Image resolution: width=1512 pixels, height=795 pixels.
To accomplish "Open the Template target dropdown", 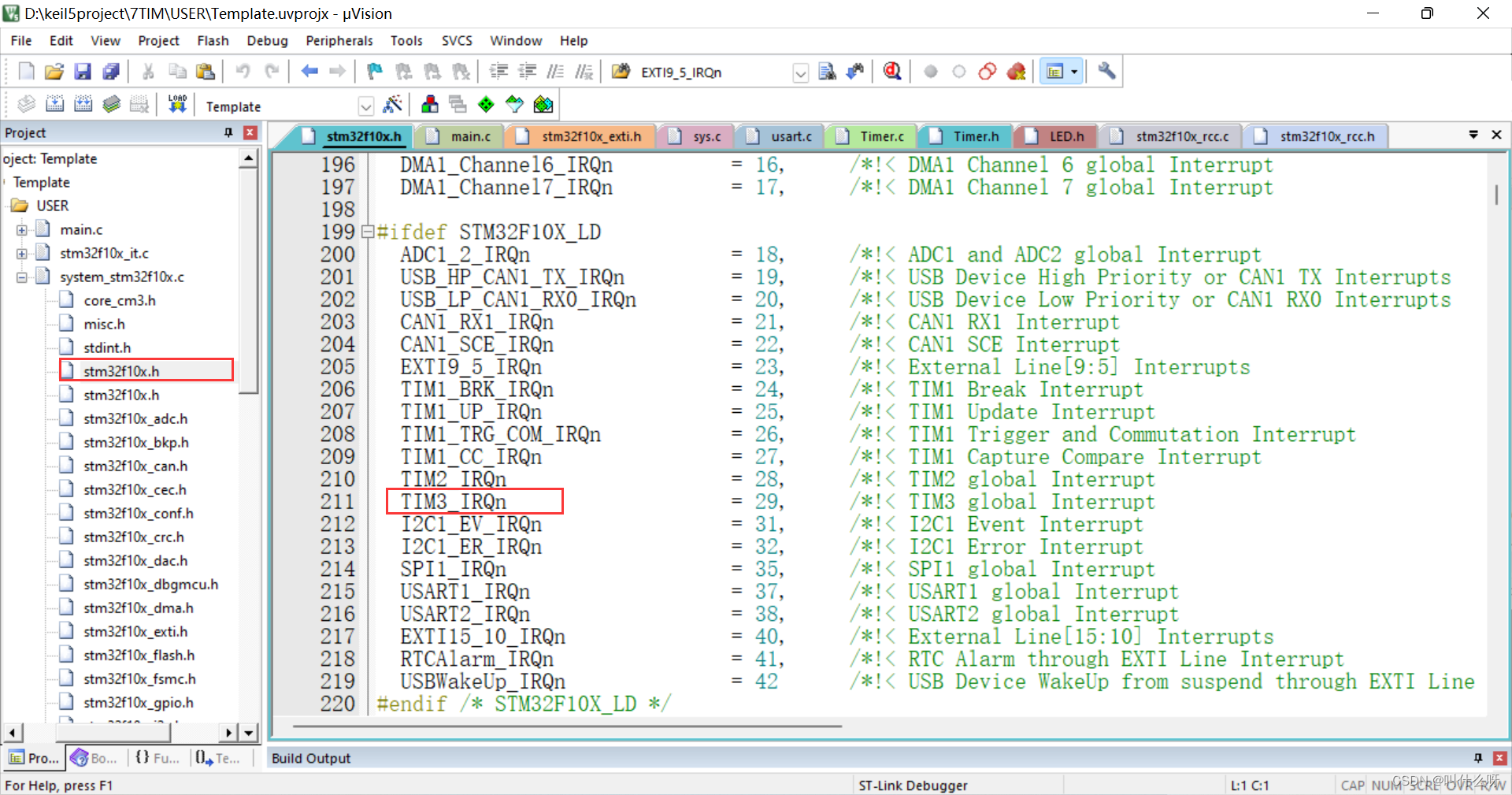I will coord(365,106).
